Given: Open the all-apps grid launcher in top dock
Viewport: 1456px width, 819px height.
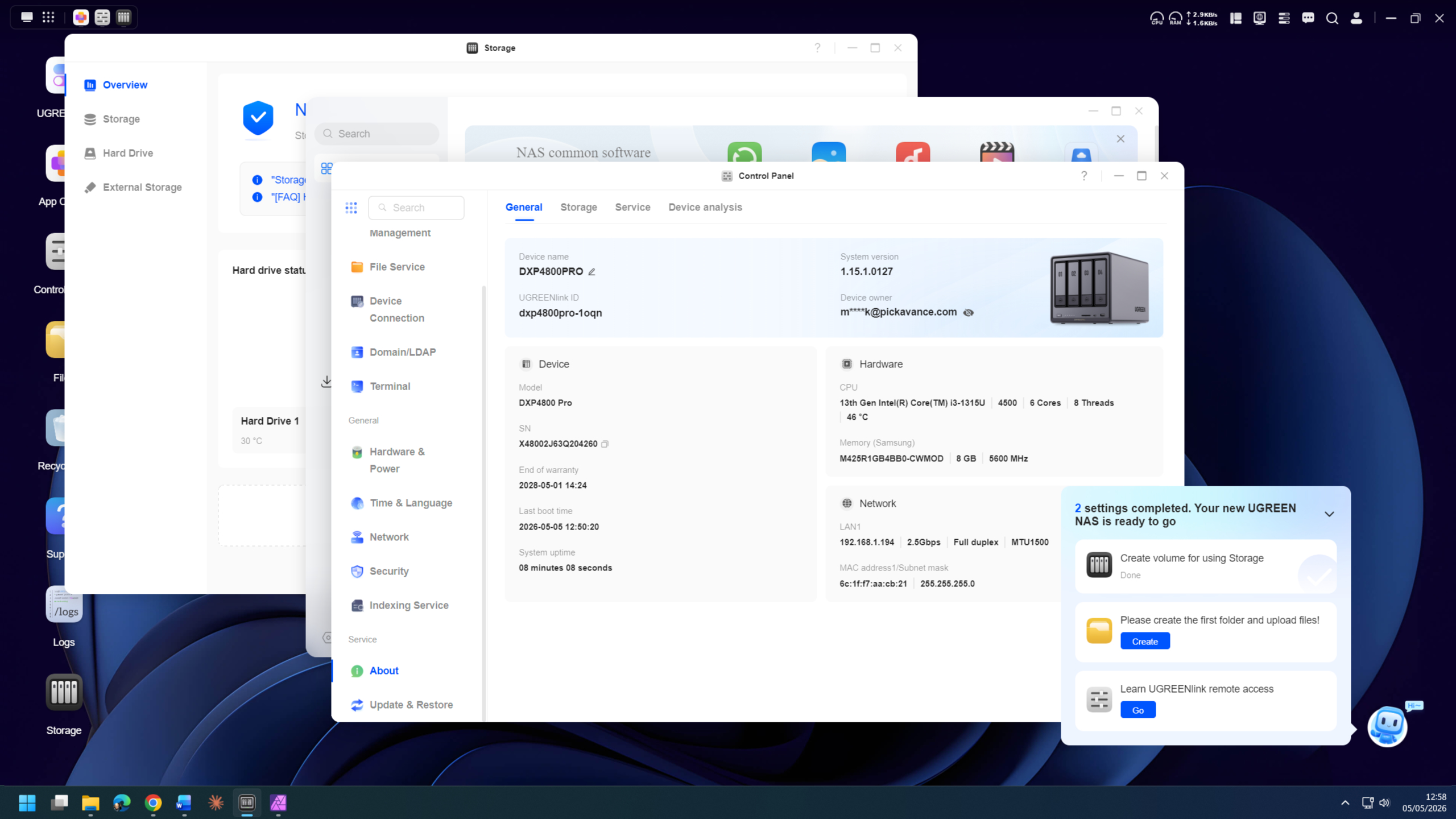Looking at the screenshot, I should pos(48,17).
